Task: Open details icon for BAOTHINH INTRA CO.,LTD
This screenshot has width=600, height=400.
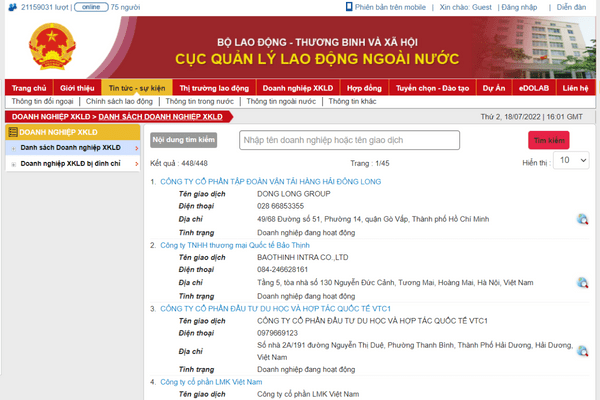Action: click(x=582, y=282)
